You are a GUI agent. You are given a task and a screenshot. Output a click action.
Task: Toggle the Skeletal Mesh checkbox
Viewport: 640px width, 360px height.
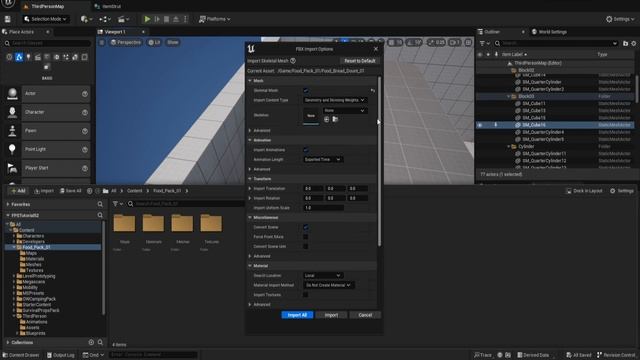tap(306, 90)
